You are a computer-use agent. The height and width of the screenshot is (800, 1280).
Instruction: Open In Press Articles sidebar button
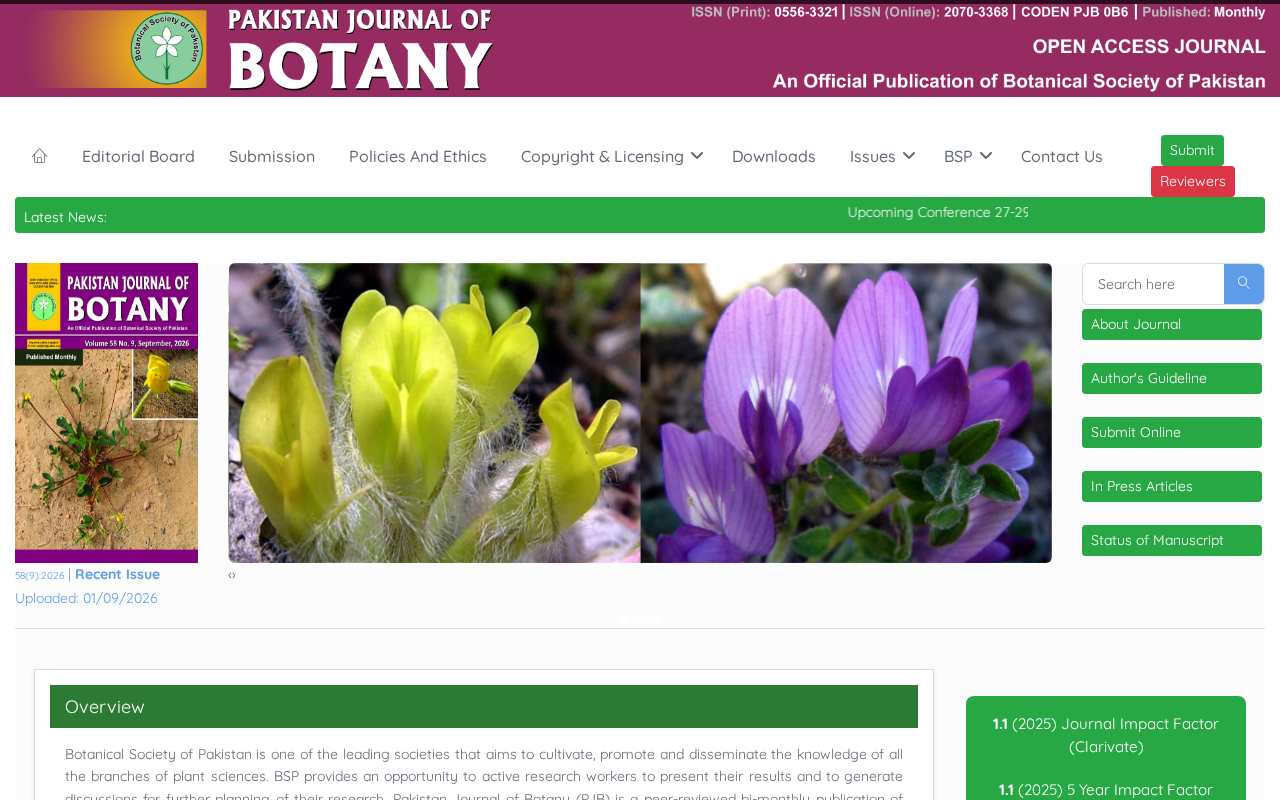tap(1172, 486)
